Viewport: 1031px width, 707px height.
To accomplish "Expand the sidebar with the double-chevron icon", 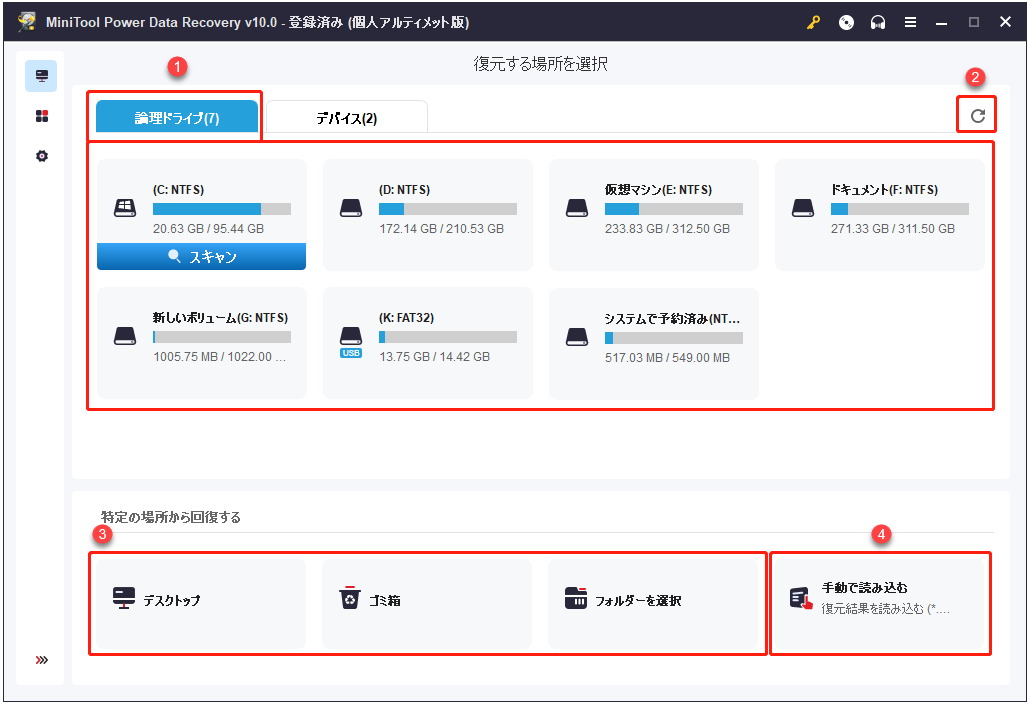I will [41, 660].
